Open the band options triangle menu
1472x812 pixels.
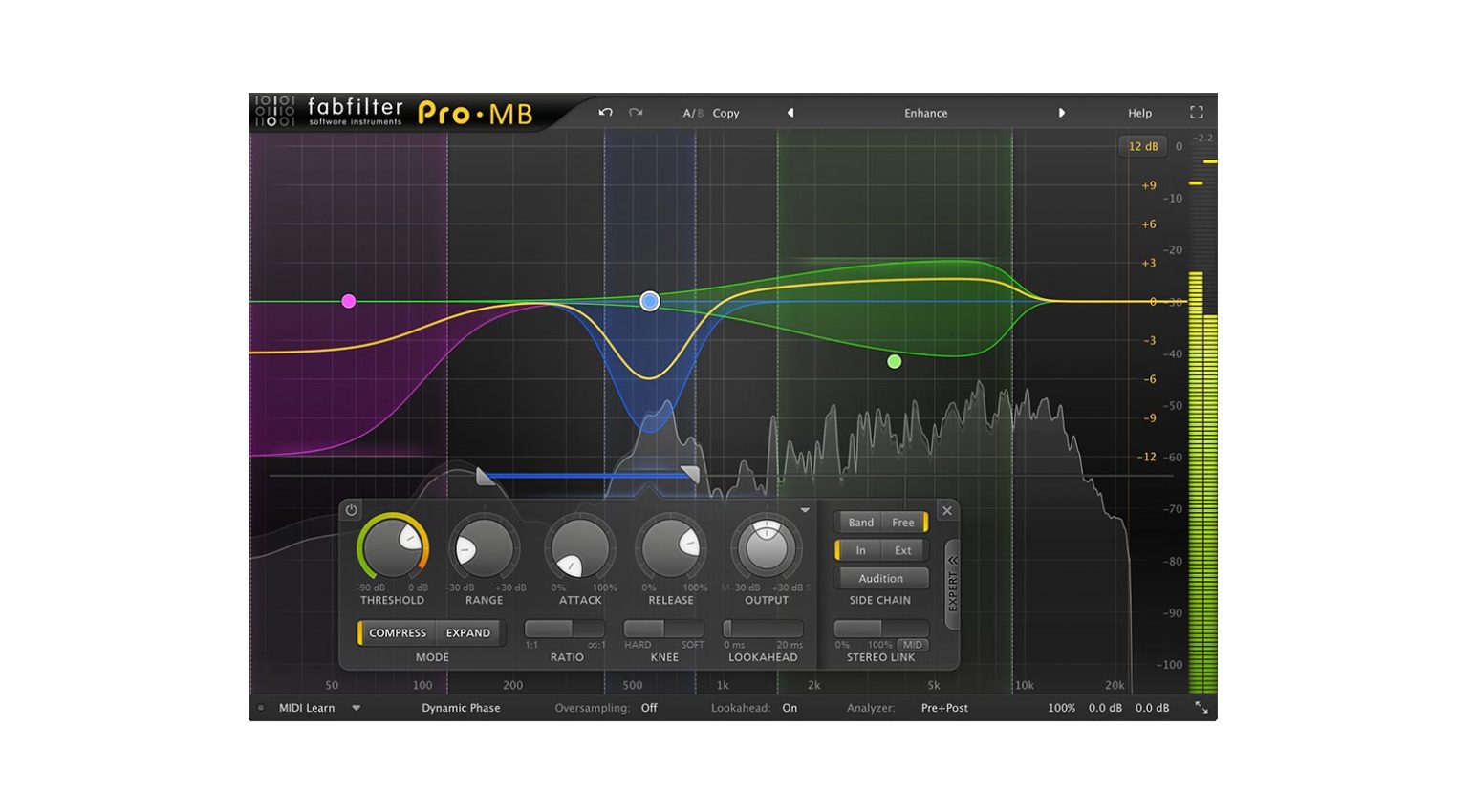click(805, 510)
